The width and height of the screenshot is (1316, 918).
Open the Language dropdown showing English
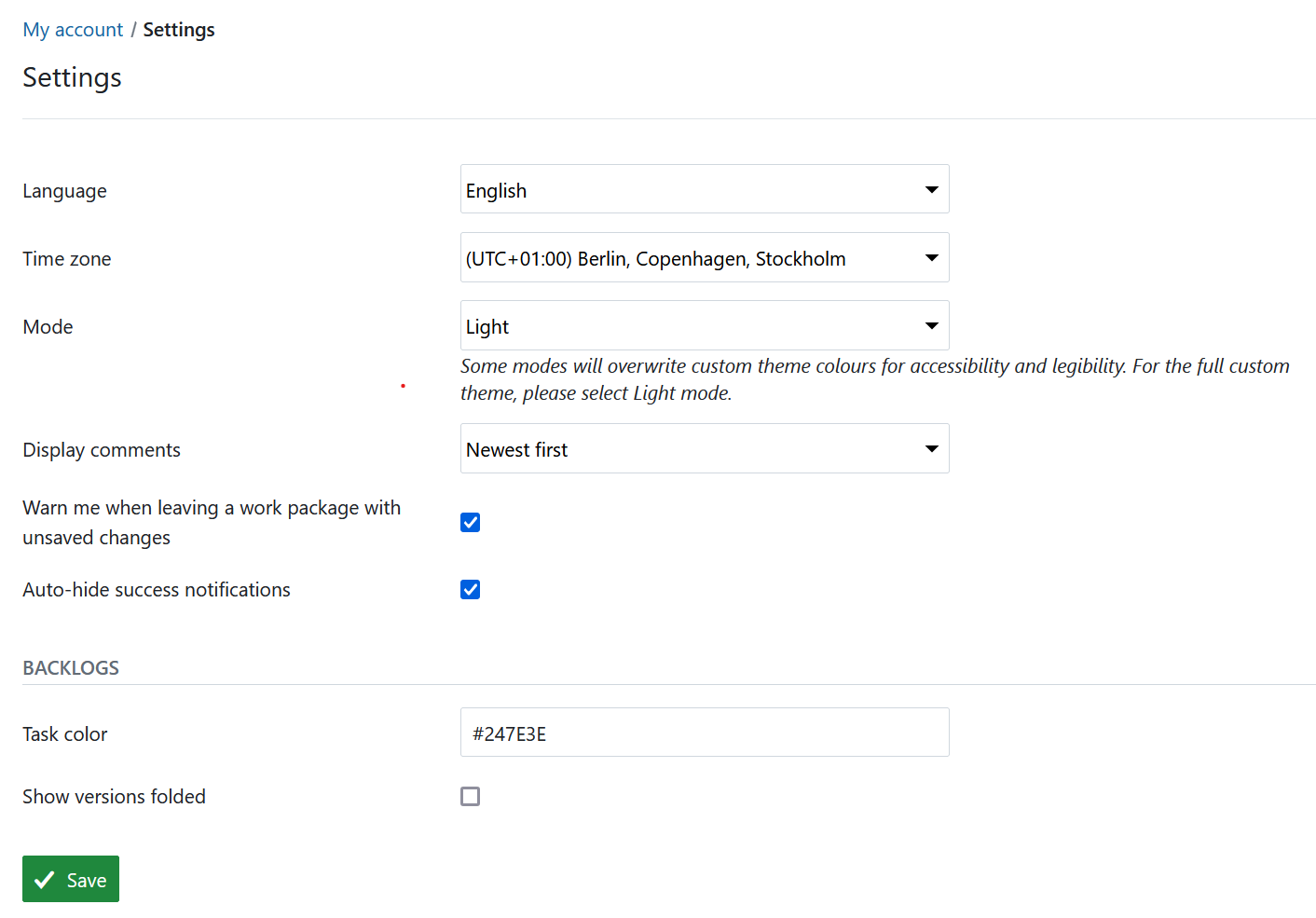[x=704, y=189]
